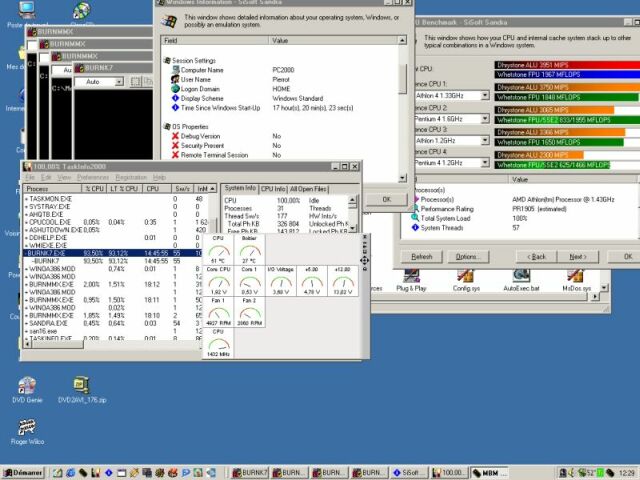The height and width of the screenshot is (480, 640).
Task: Open the Plug & Play icon in Sandra
Action: (x=411, y=280)
